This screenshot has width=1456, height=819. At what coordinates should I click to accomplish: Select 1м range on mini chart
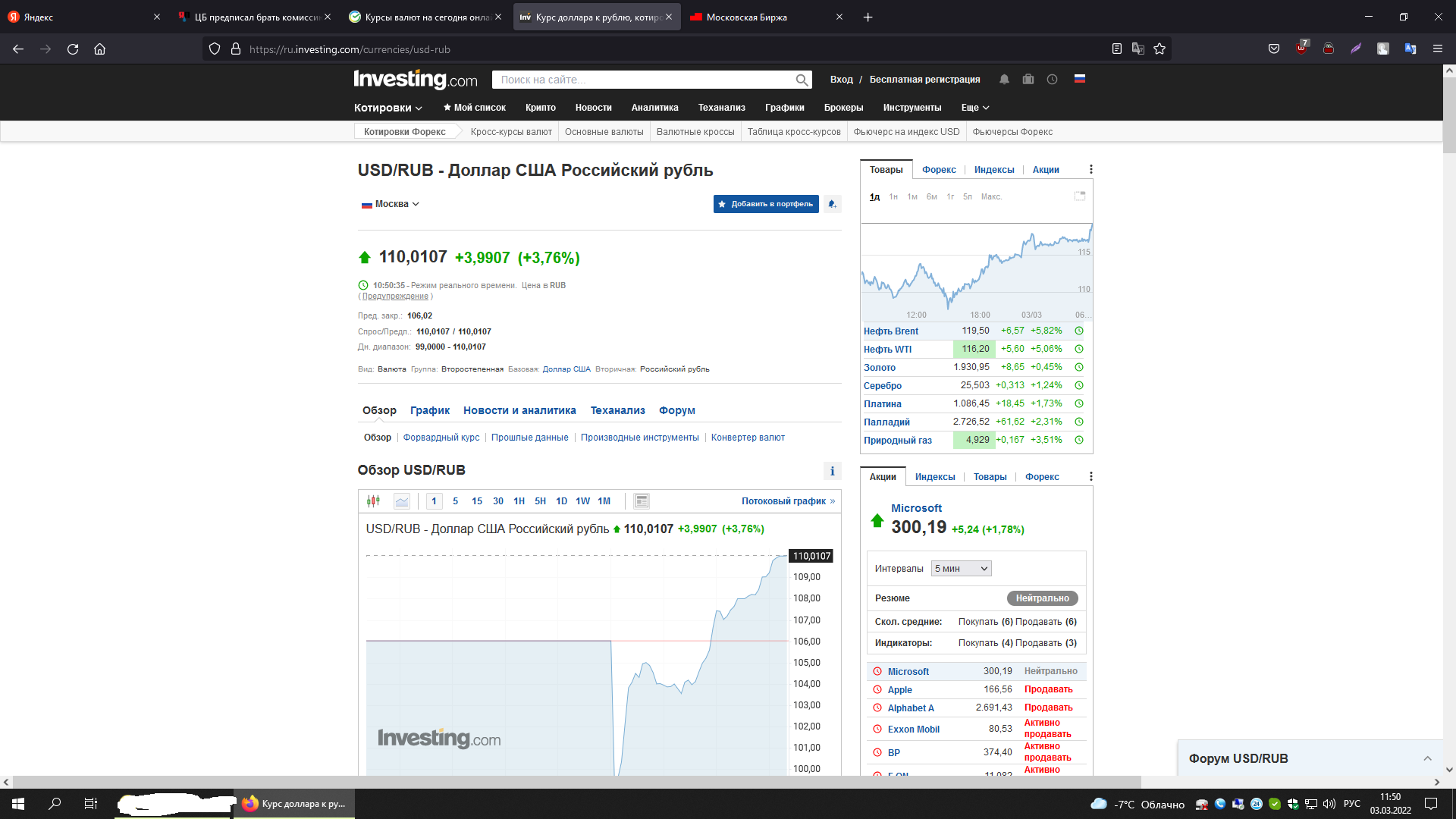[912, 197]
